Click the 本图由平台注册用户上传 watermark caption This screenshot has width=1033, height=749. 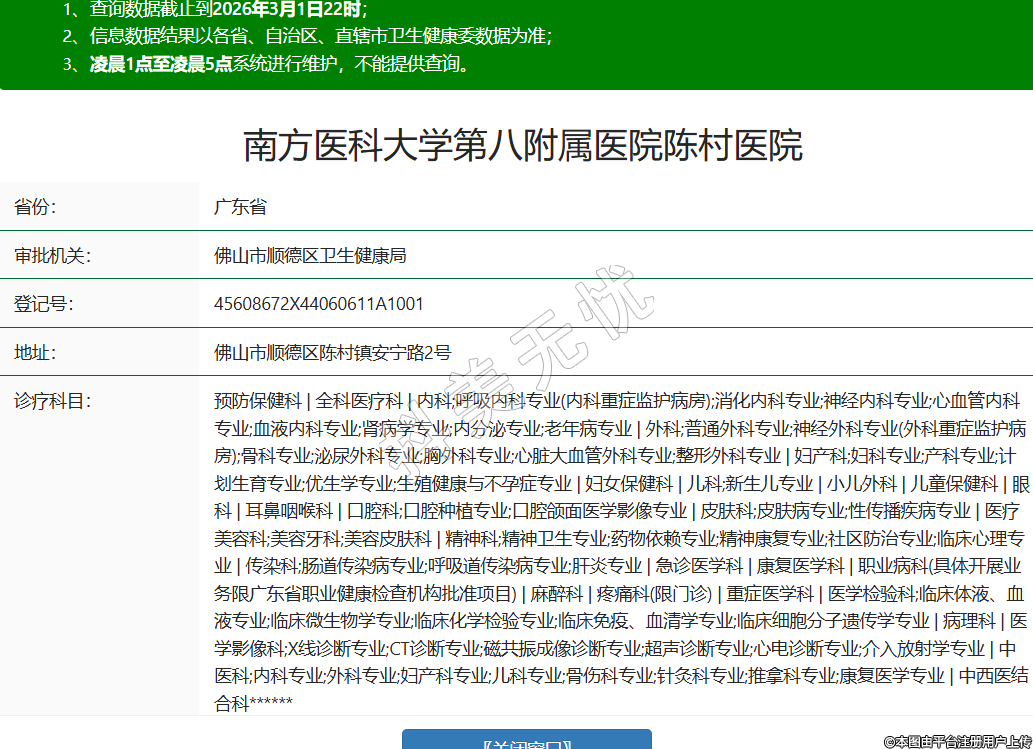[957, 741]
